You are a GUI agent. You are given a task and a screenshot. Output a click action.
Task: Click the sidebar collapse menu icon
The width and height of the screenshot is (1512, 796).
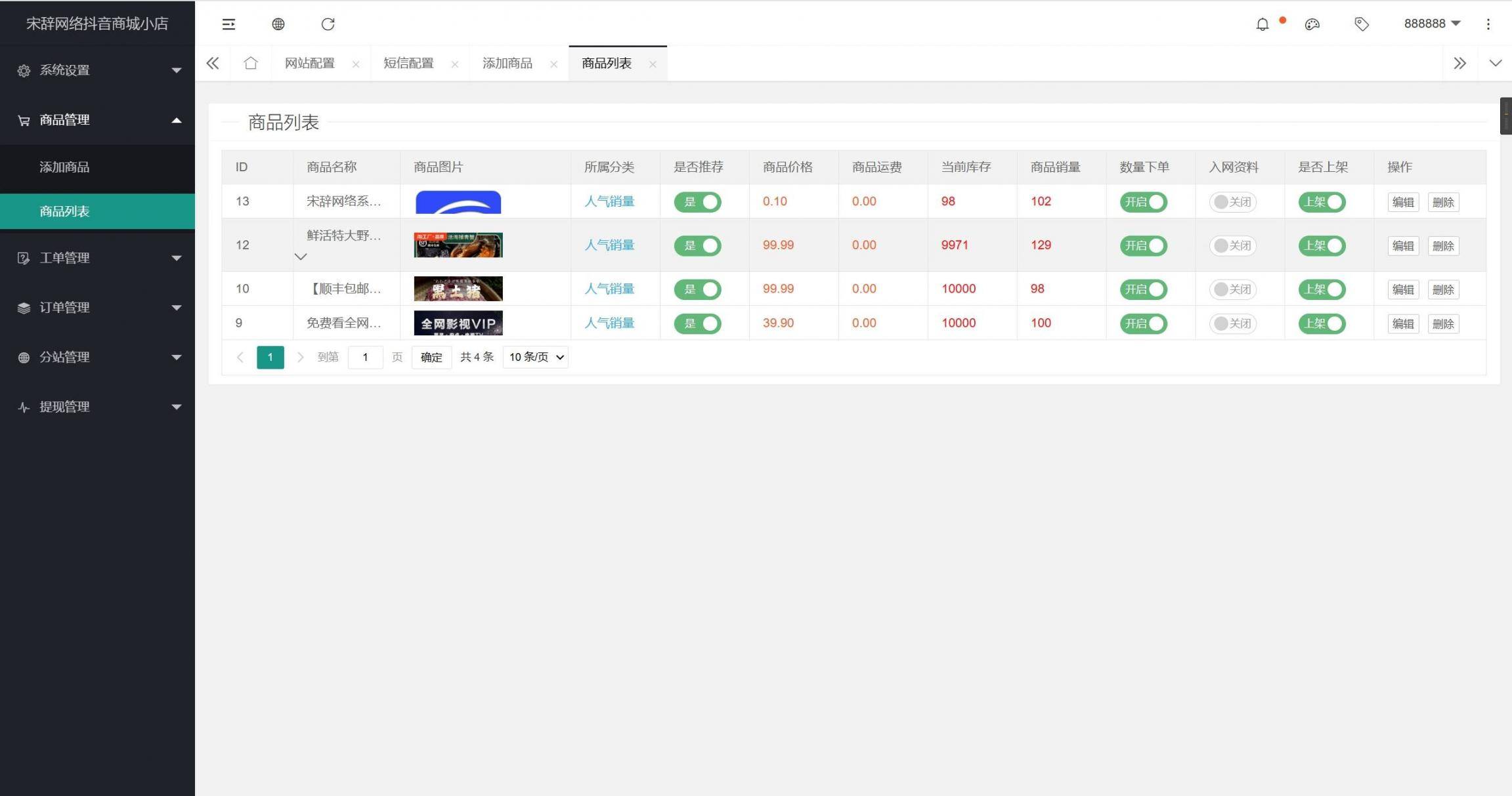click(228, 24)
